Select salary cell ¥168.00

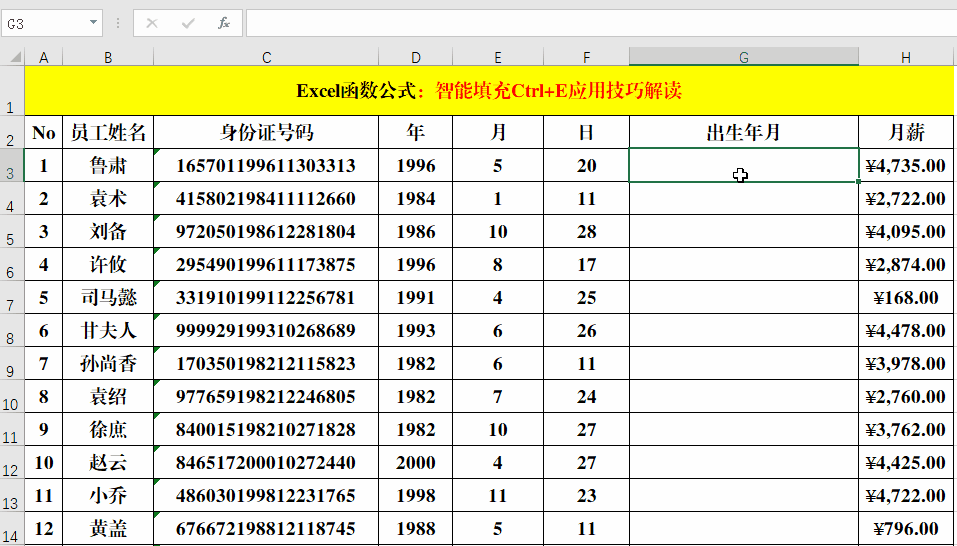coord(906,297)
